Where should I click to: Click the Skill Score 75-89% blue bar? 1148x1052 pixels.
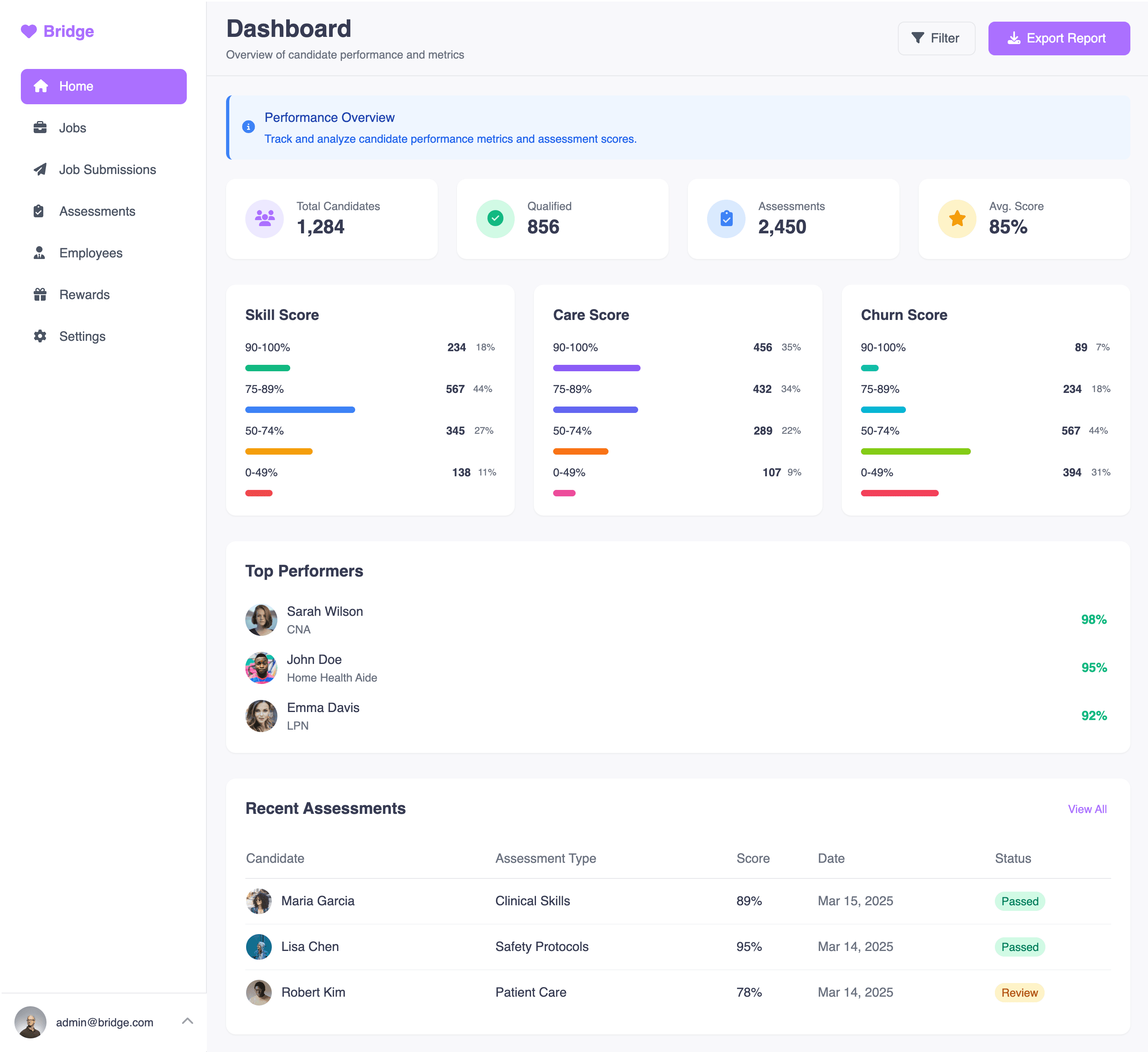(x=300, y=409)
